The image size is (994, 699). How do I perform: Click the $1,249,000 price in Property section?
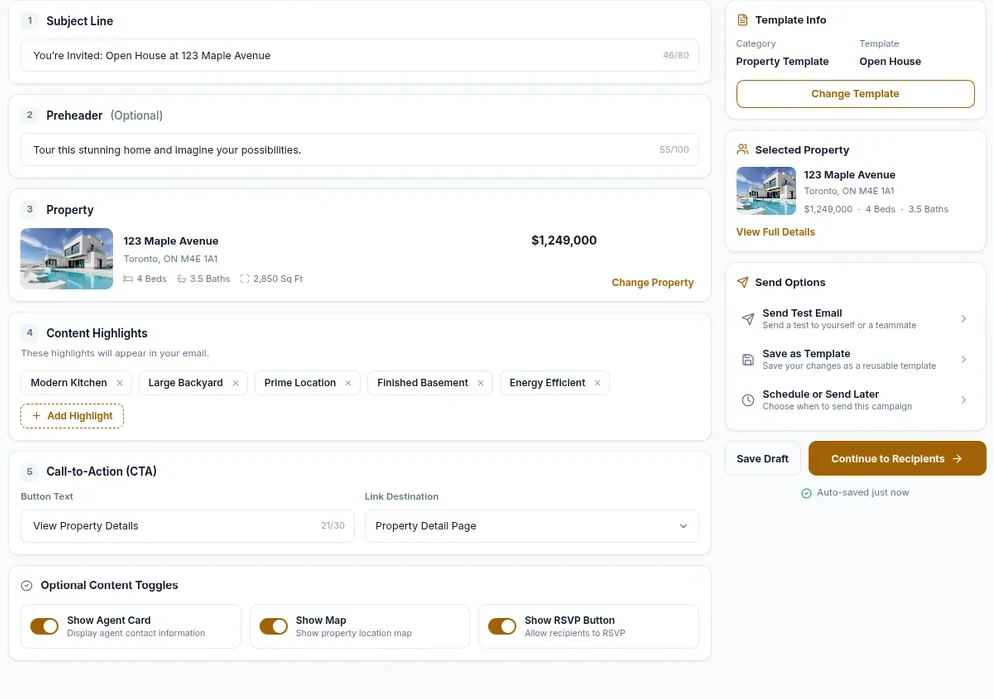[x=564, y=240]
